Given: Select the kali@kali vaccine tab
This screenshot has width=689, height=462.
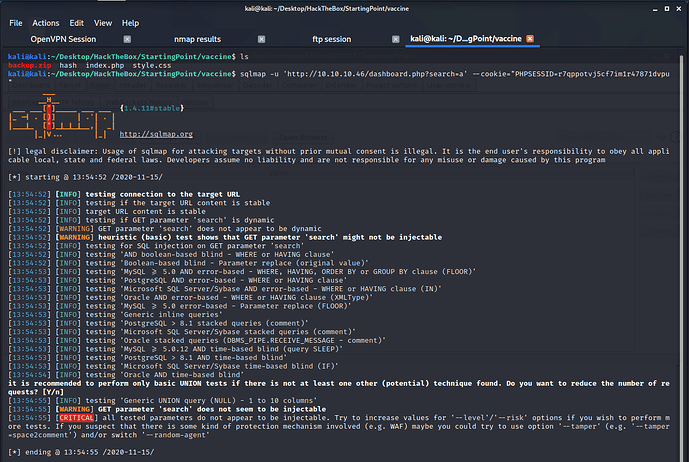Looking at the screenshot, I should [x=466, y=39].
